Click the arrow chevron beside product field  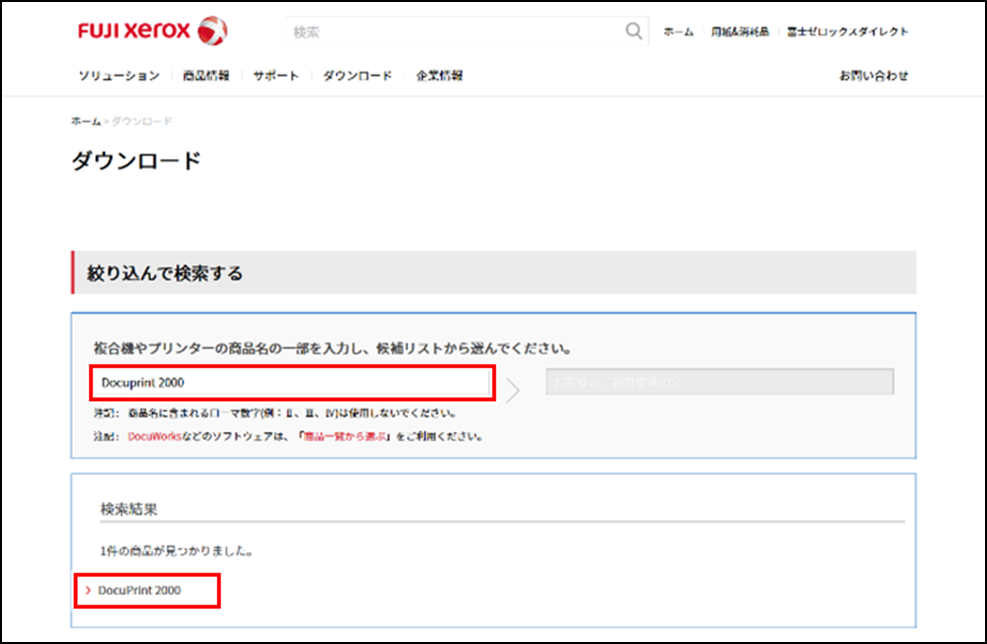coord(513,390)
